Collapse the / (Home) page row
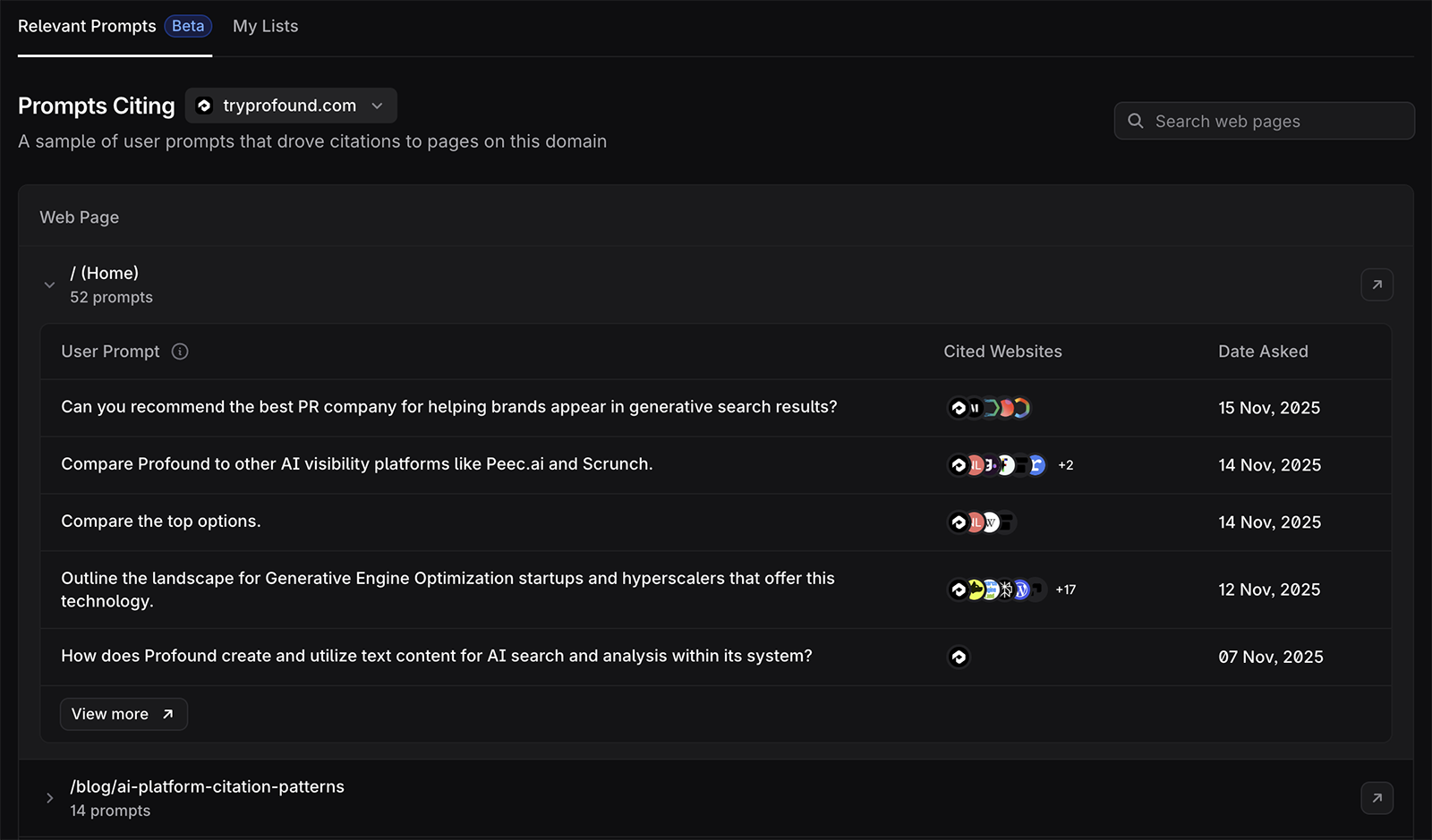Screen dimensions: 1432x840 [49, 284]
